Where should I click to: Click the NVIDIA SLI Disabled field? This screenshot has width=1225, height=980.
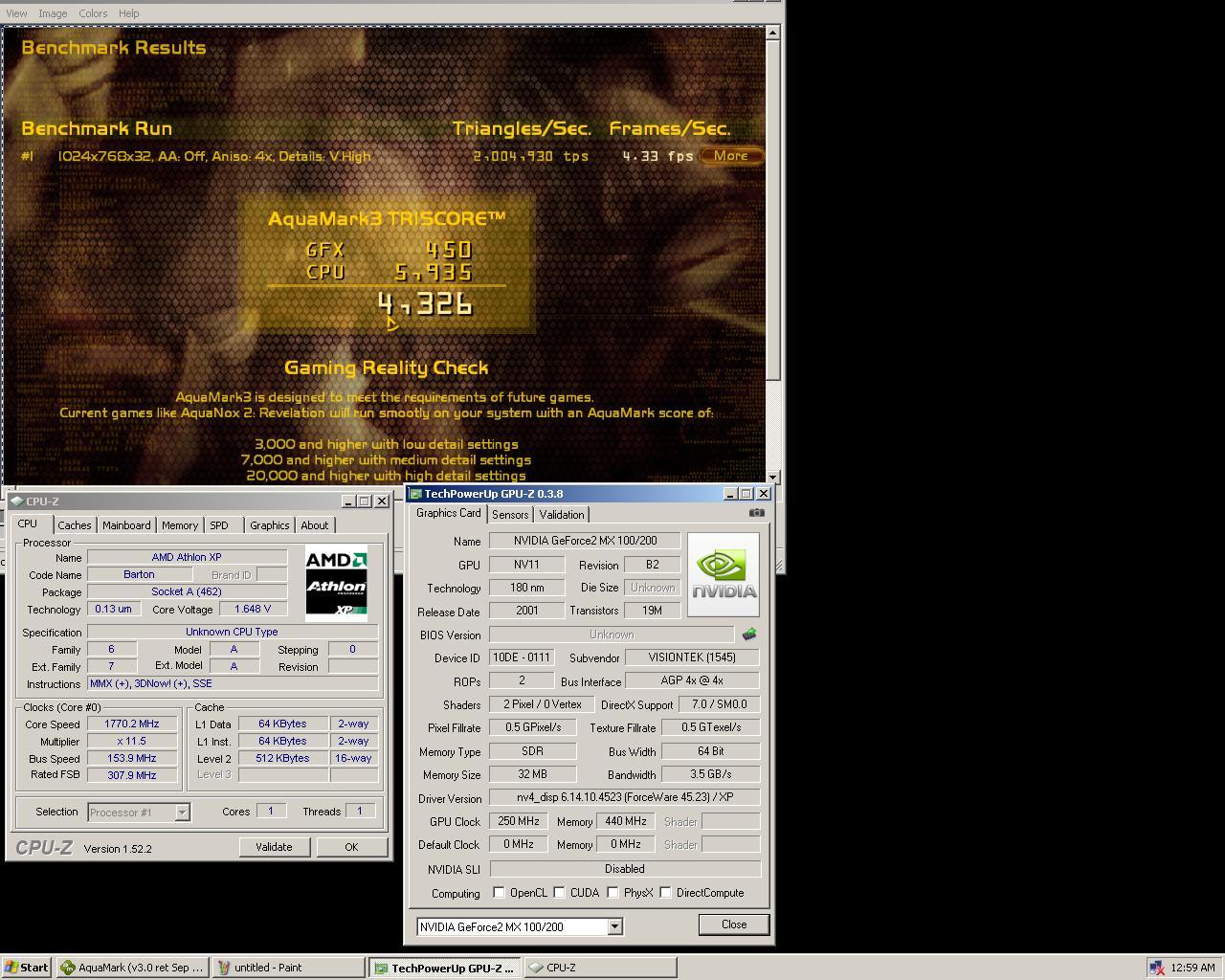tap(625, 869)
